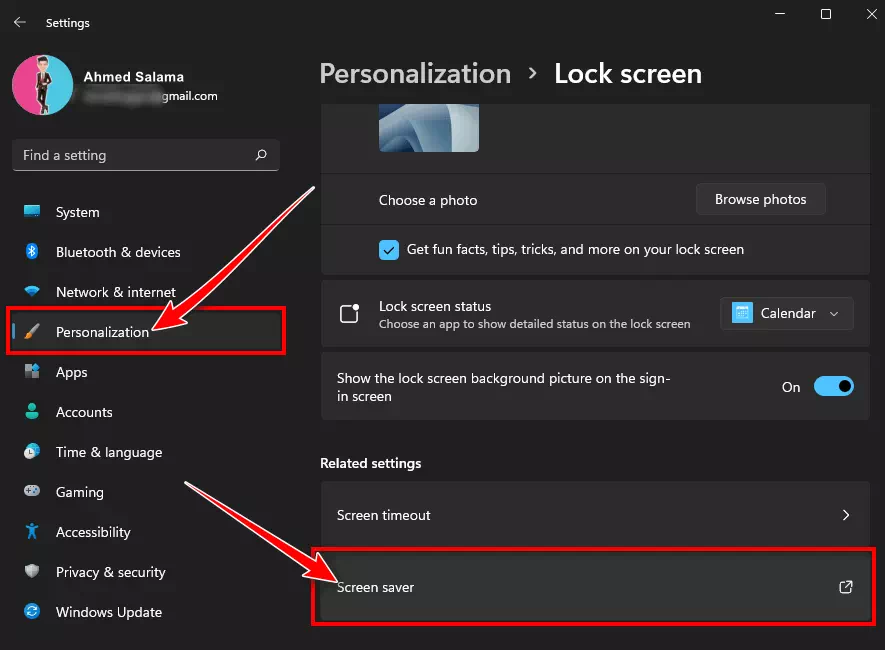Open the Screen saver setting
This screenshot has width=885, height=650.
click(595, 587)
